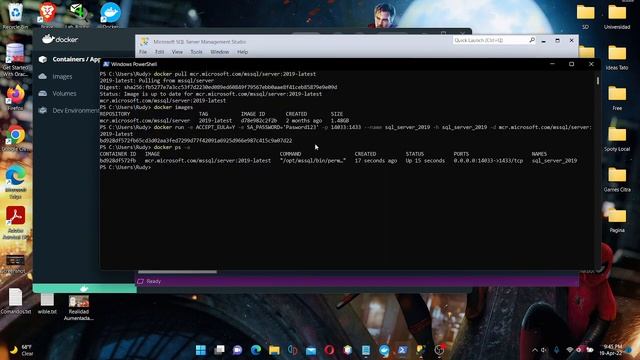Select the Brave browser desktop shortcut

click(x=47, y=15)
